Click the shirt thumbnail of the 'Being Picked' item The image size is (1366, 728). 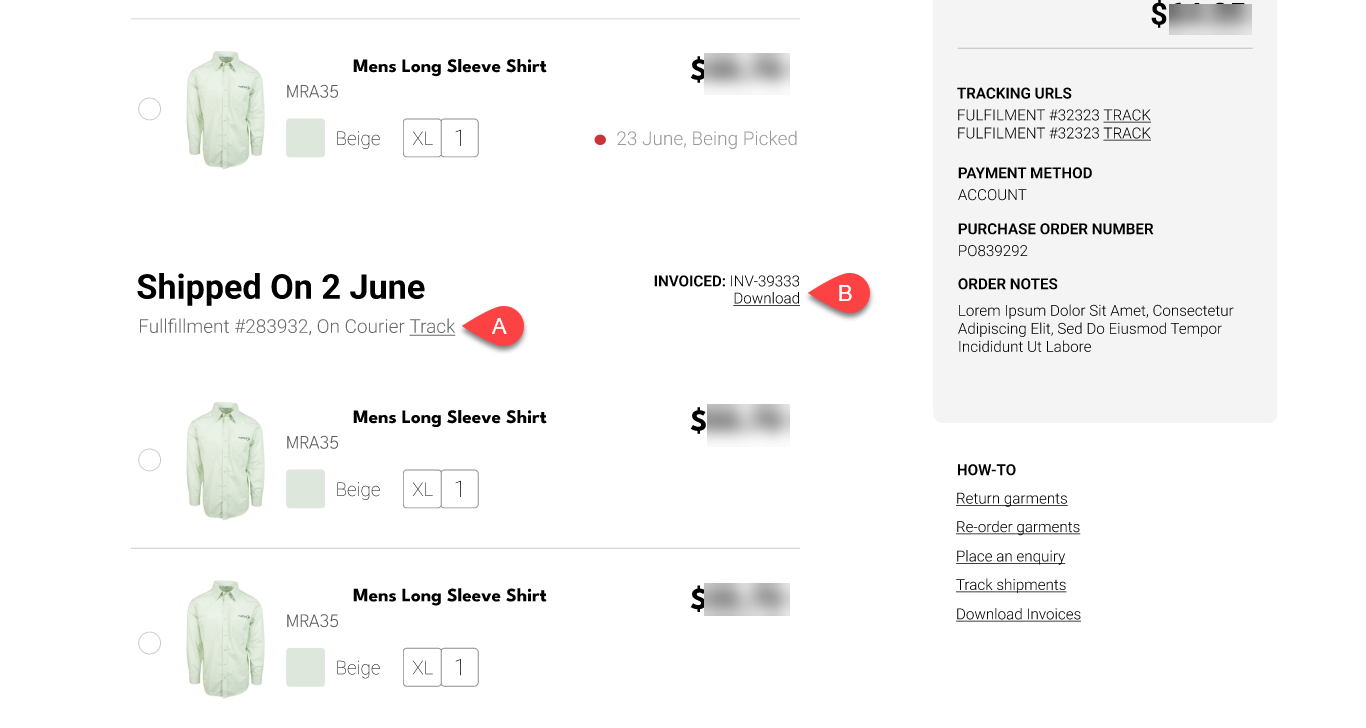225,110
